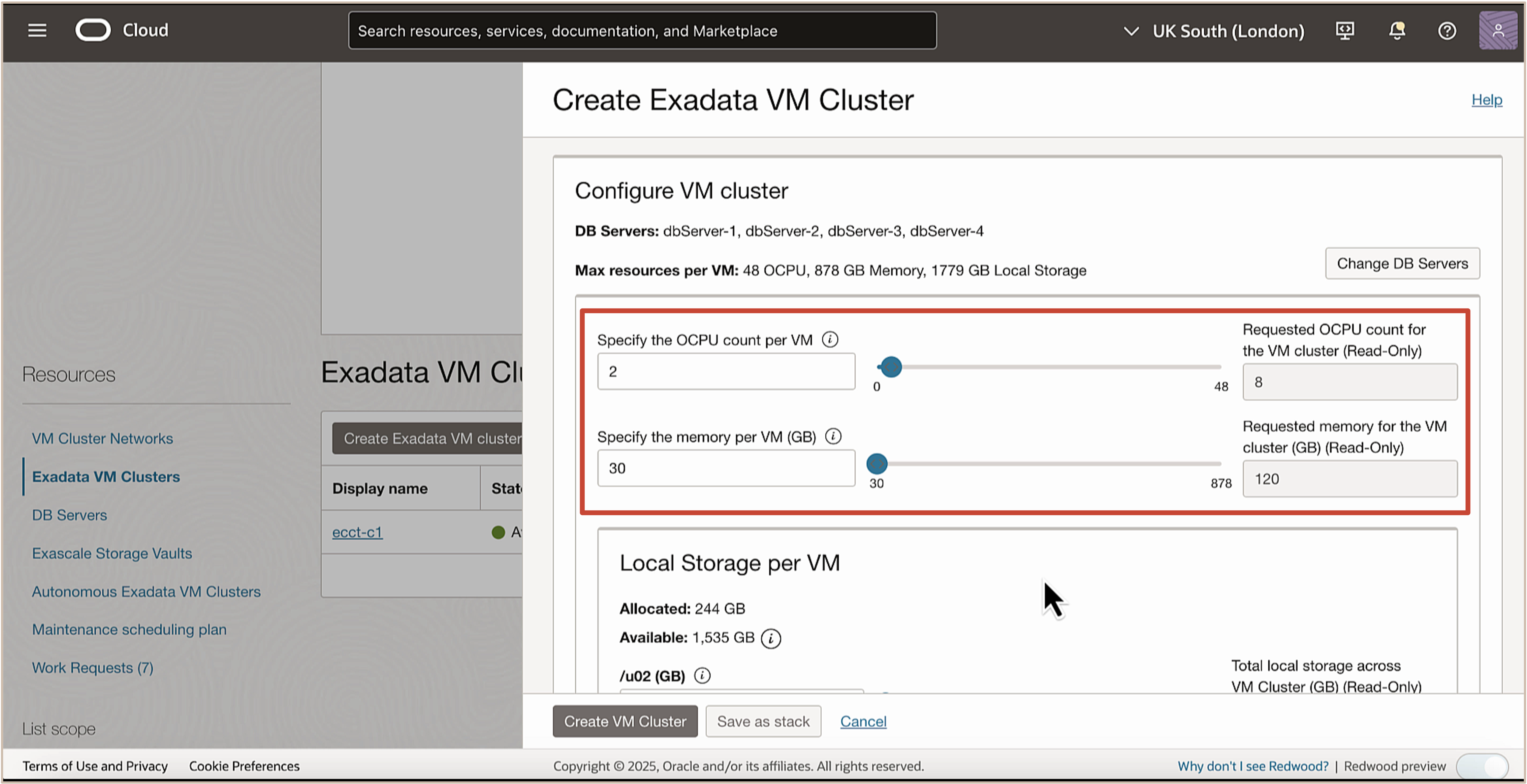The width and height of the screenshot is (1527, 784).
Task: Focus the memory per VM (GB) field
Action: pos(726,468)
